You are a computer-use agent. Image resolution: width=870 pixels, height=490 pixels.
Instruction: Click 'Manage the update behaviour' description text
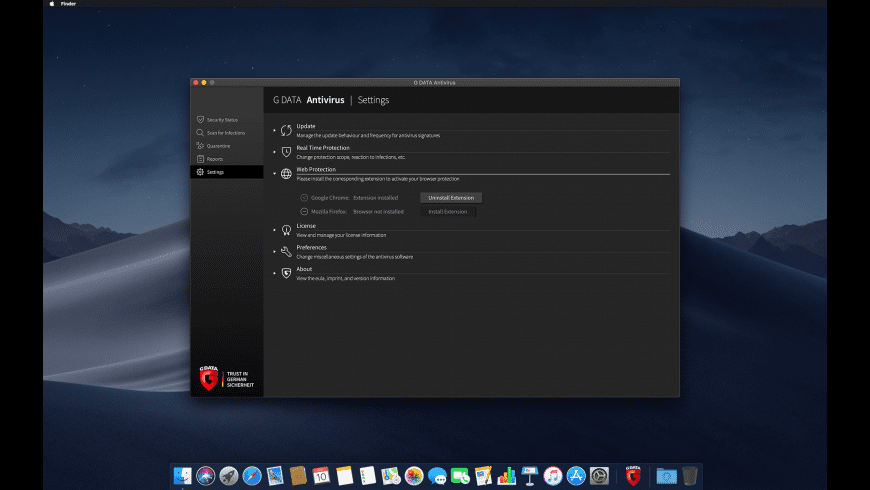click(x=368, y=135)
